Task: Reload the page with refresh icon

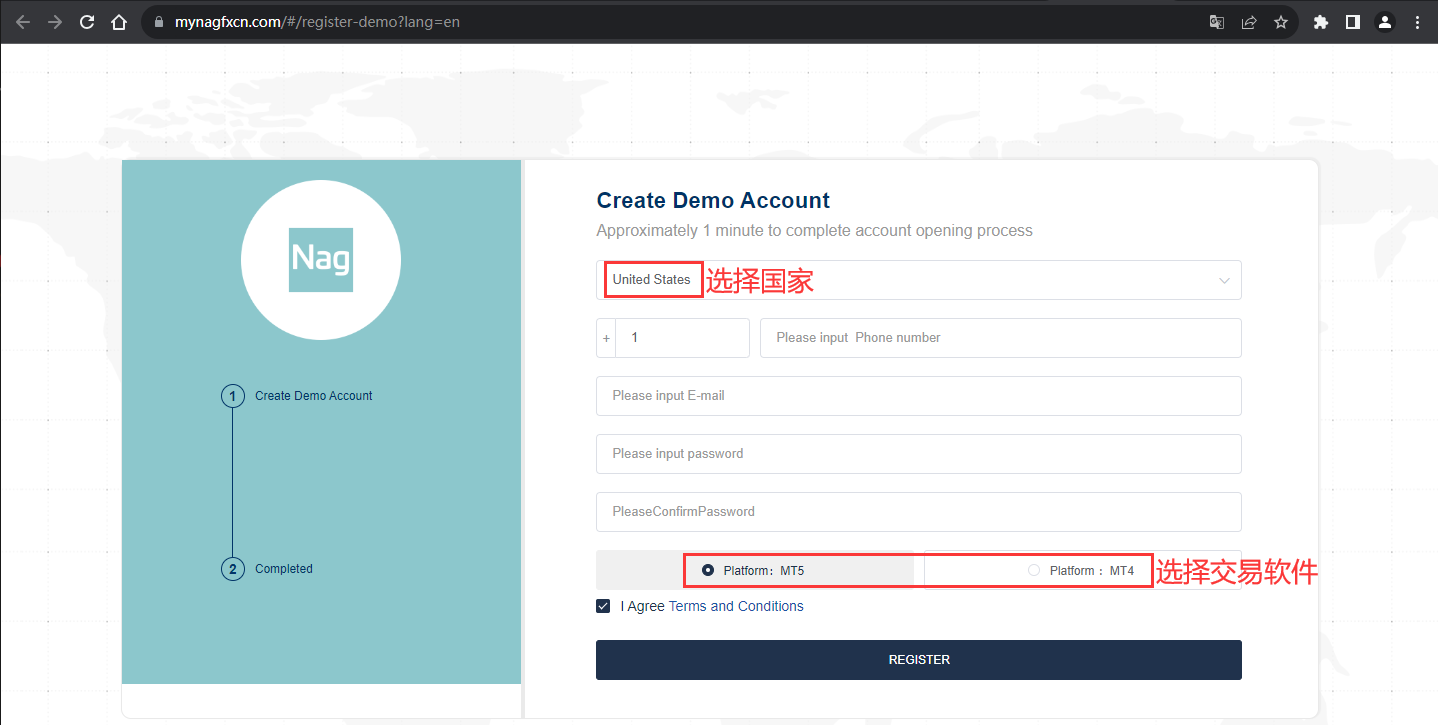Action: (x=87, y=22)
